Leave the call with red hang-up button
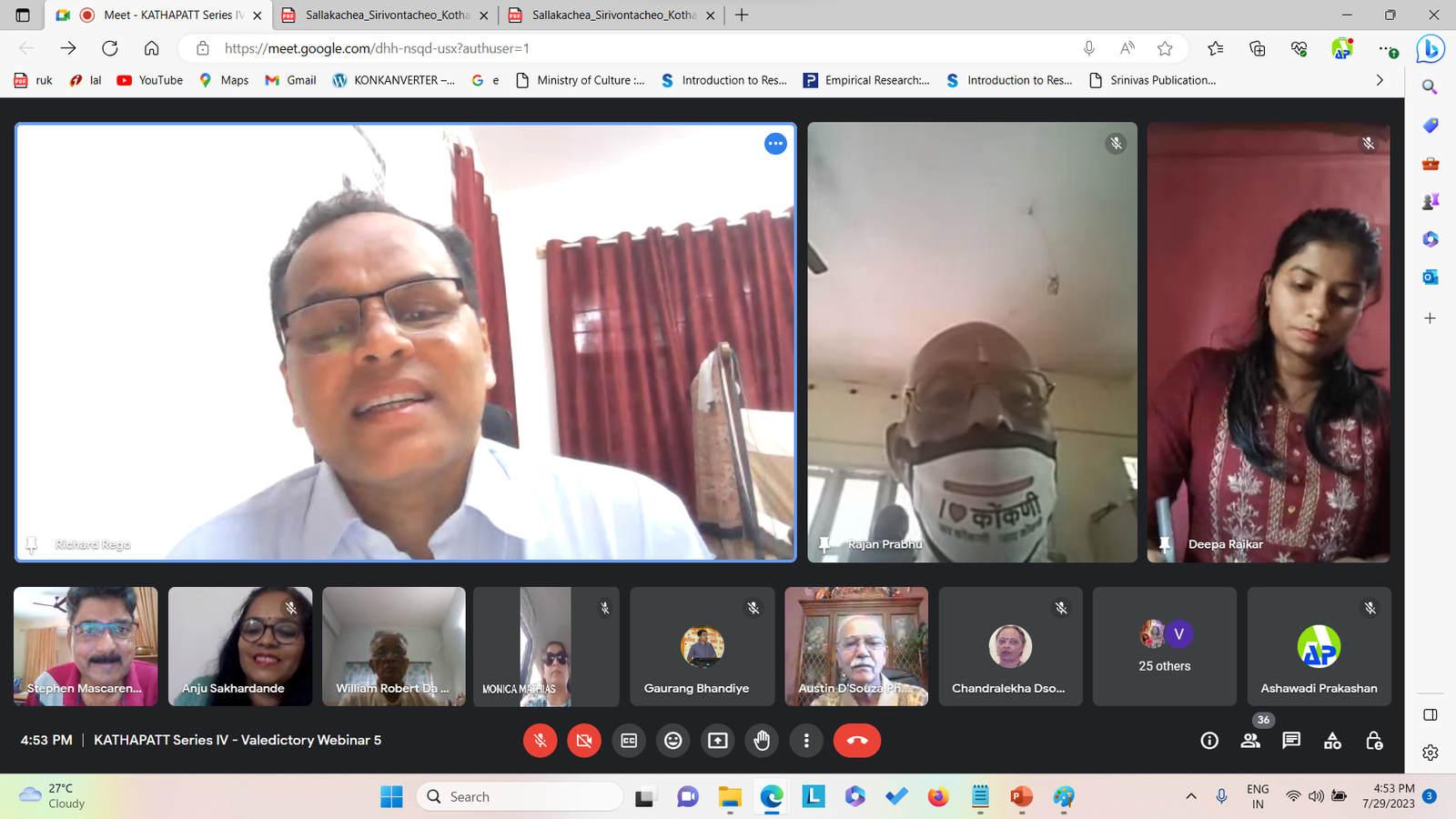Screen dimensions: 1456x819 (x=857, y=741)
